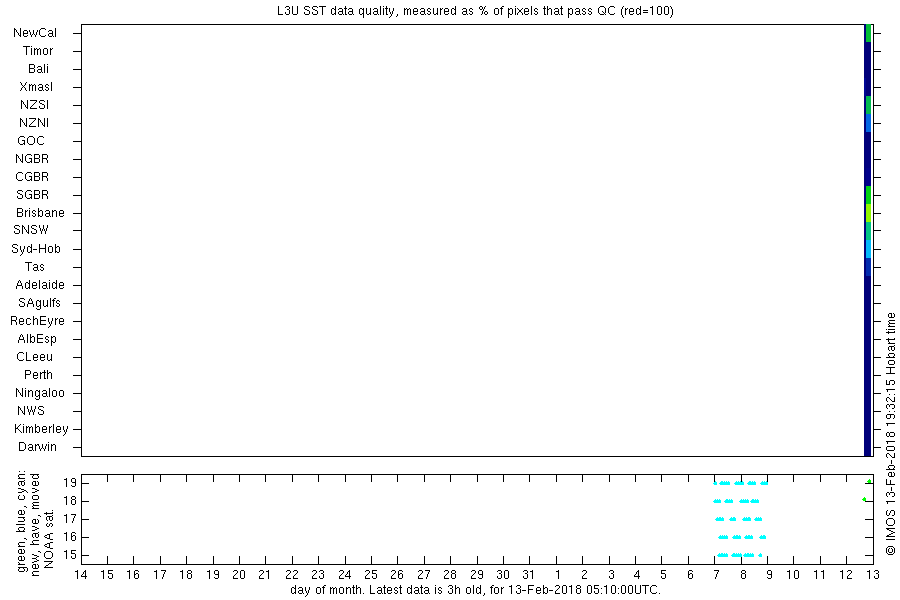Viewport: 900px width, 600px height.
Task: Click the IMOS copyright timestamp text at right edge
Action: point(890,434)
